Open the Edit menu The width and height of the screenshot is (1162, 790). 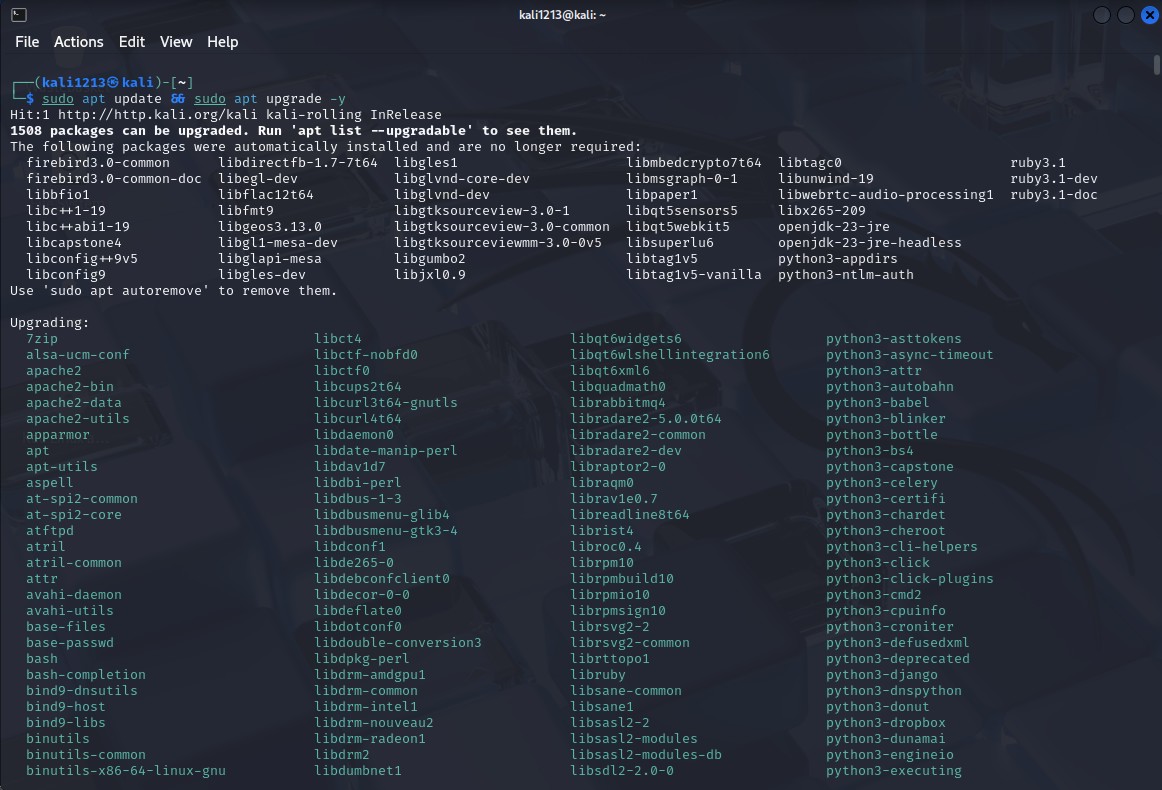point(131,42)
